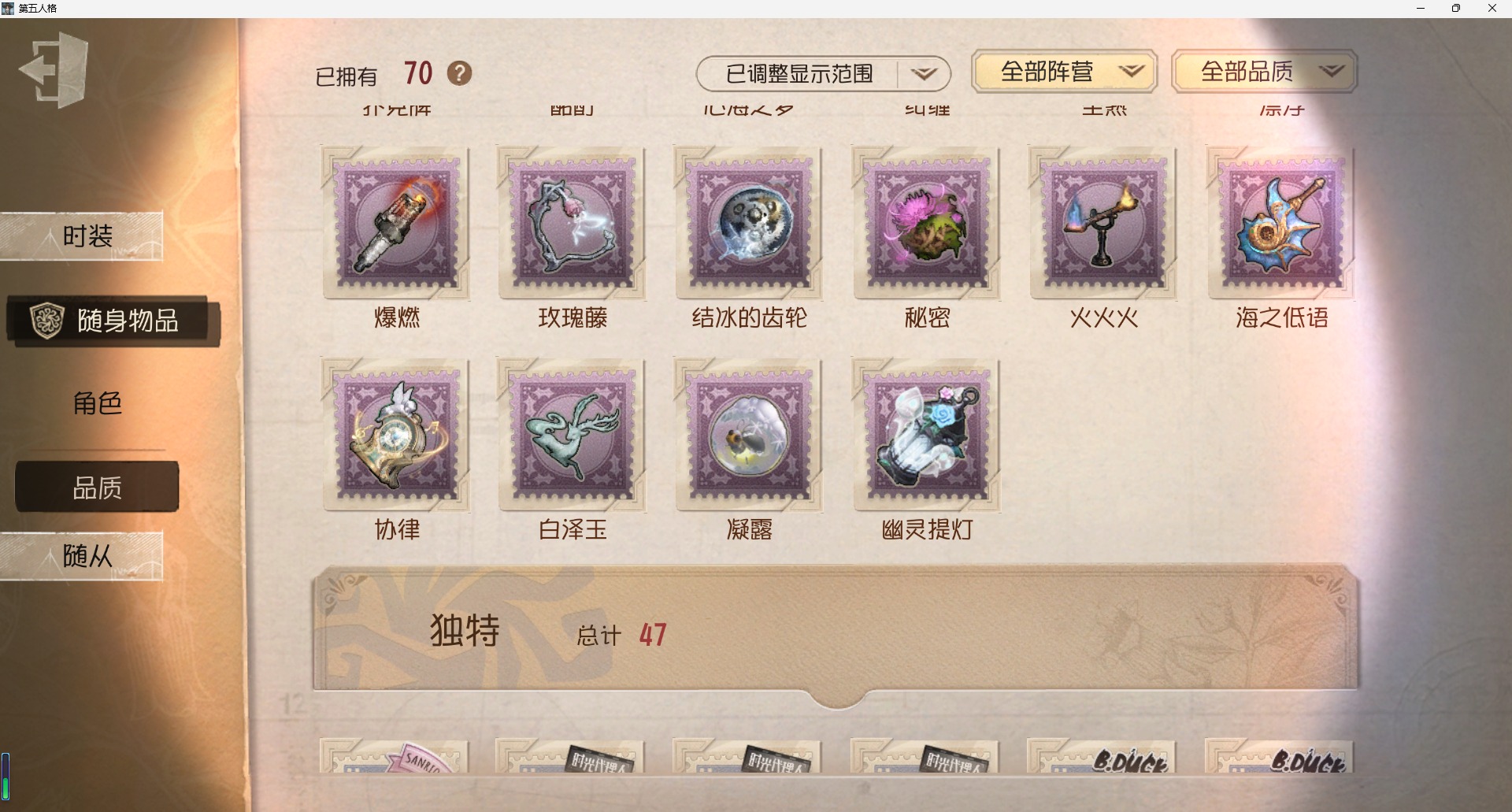Switch to the 随从 tab

click(x=82, y=556)
